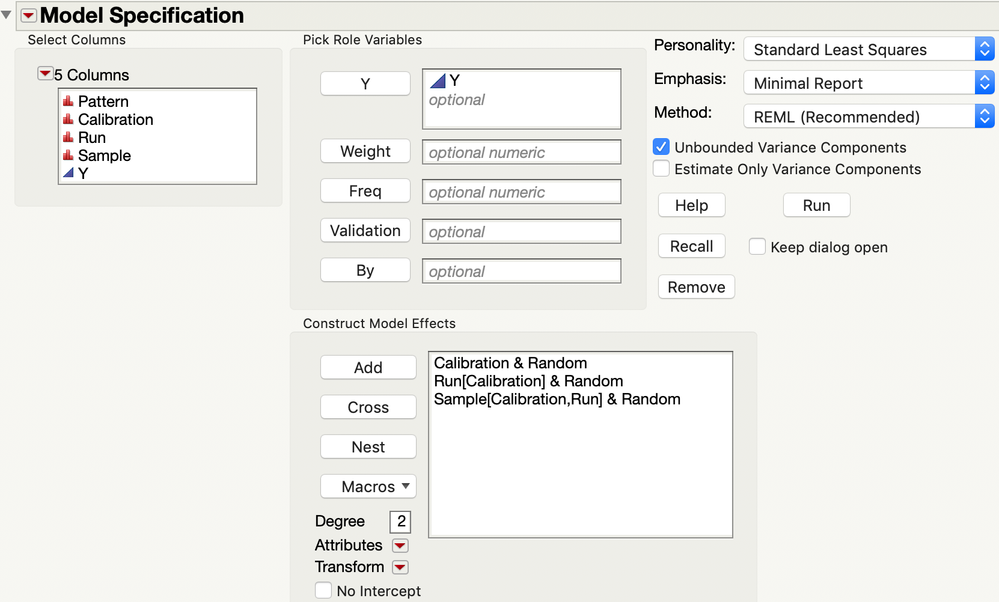
Task: Click the continuous icon beside Y column
Action: coord(68,173)
